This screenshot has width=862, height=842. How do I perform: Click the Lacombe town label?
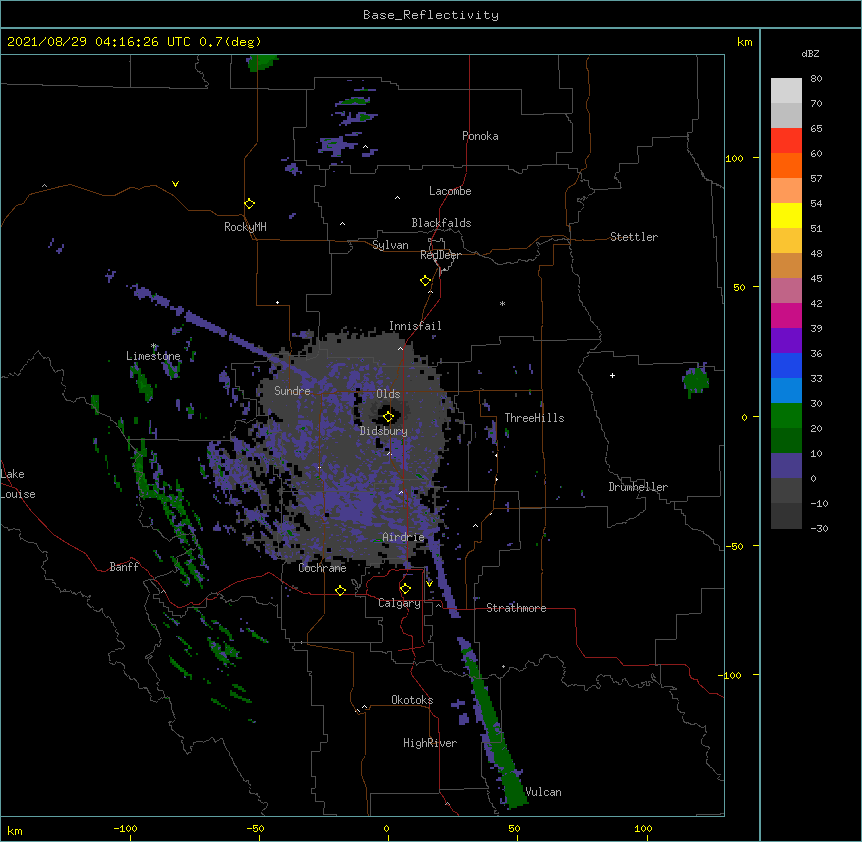click(450, 191)
